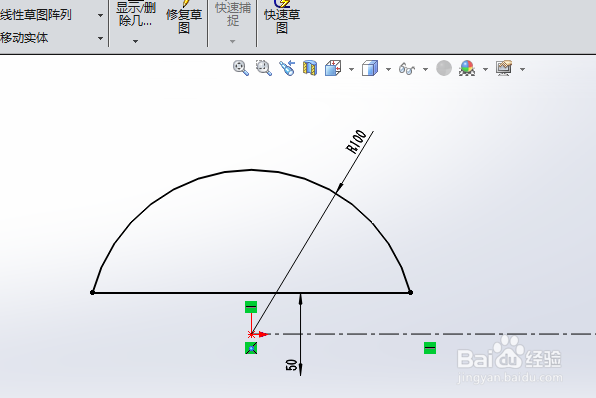
Task: Select the Zoom to Area icon
Action: coord(264,68)
